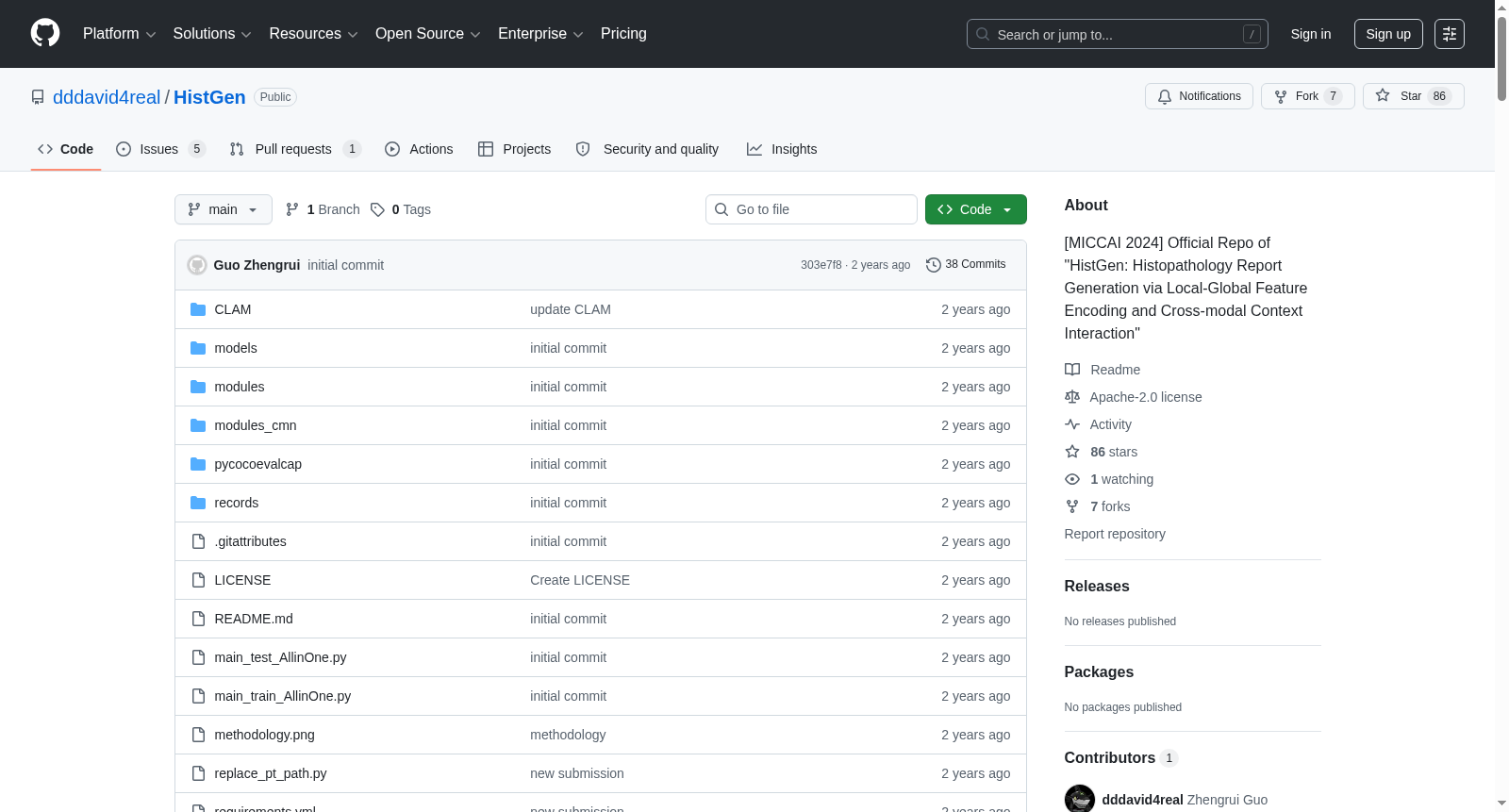Click Guo Zhengrui's commit author avatar

(x=197, y=265)
